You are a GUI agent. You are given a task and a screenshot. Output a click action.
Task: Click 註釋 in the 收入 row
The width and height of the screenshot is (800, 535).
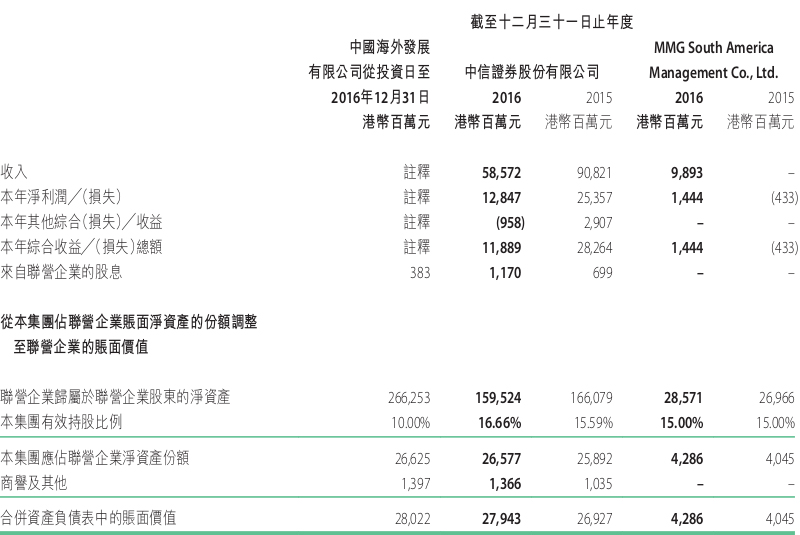417,172
